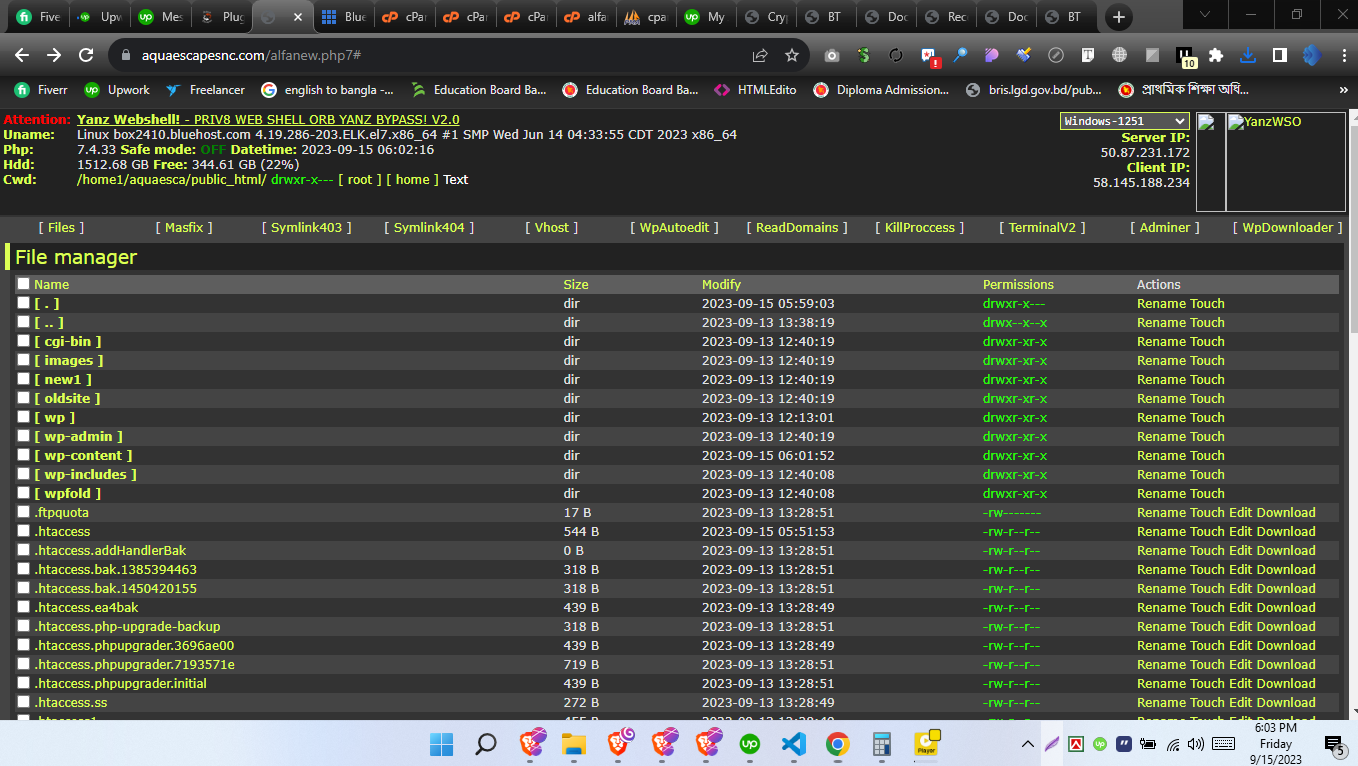Reload the page with the refresh icon
Image resolution: width=1358 pixels, height=766 pixels.
click(x=86, y=55)
